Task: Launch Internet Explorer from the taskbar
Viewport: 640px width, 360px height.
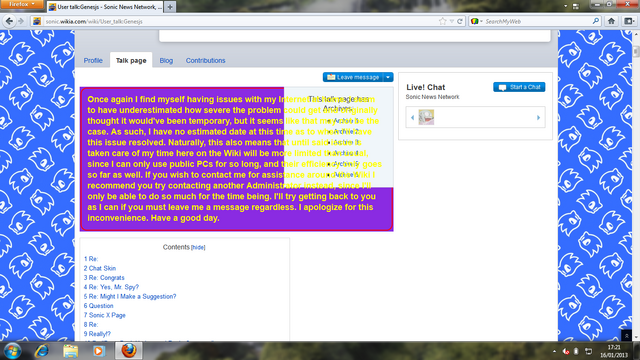Action: 42,351
